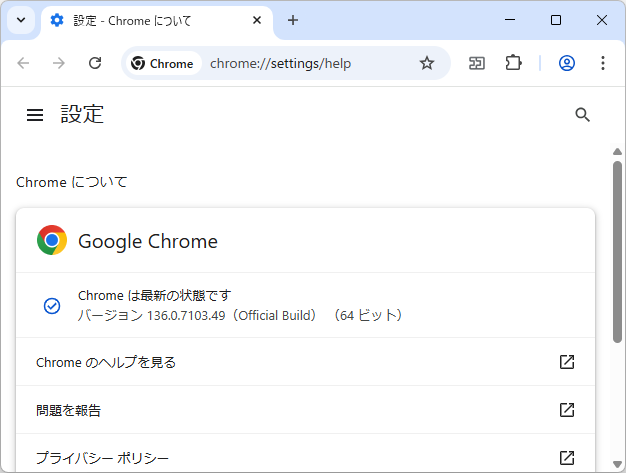This screenshot has height=473, width=626.
Task: Click external link icon for プライバシー ポリシー
Action: tap(567, 457)
